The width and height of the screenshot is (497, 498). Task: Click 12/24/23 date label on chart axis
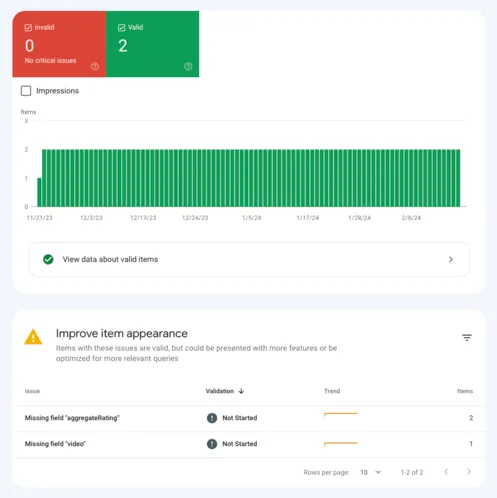pyautogui.click(x=195, y=218)
